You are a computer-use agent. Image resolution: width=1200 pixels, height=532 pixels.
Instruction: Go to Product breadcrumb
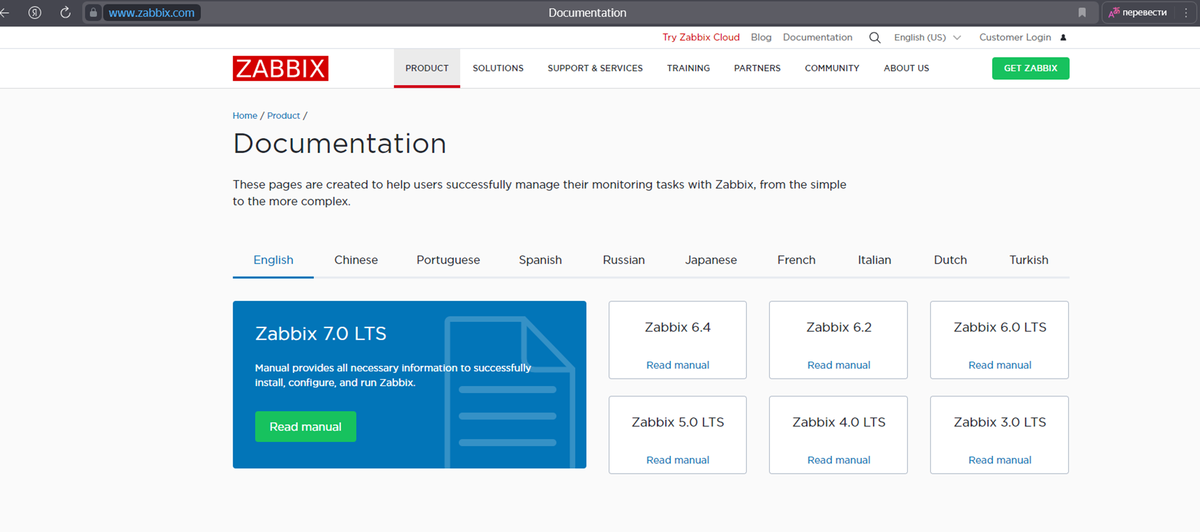point(284,116)
